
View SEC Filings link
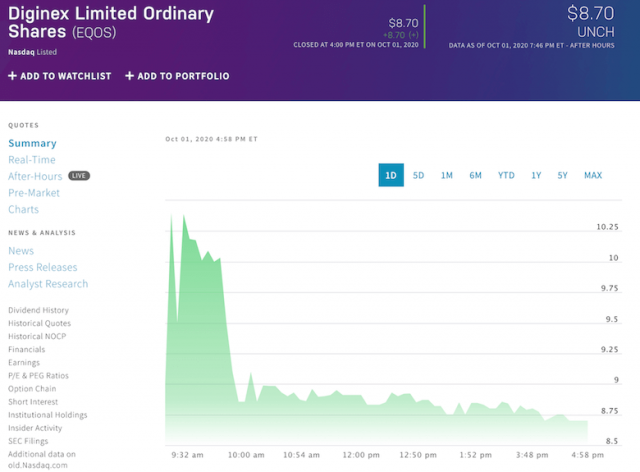[28, 441]
